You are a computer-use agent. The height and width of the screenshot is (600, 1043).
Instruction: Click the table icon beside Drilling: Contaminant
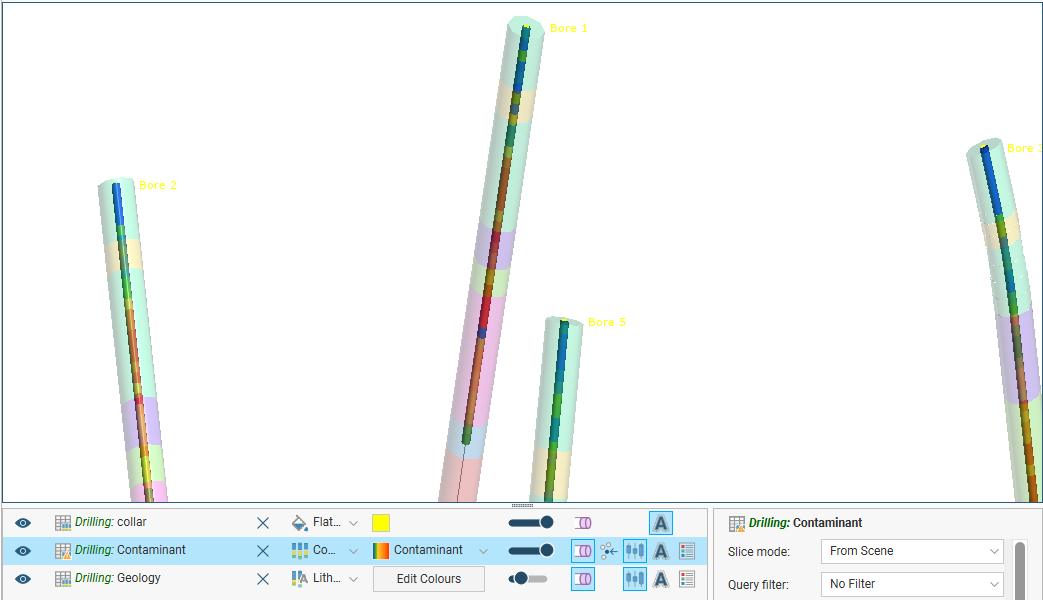coord(63,551)
